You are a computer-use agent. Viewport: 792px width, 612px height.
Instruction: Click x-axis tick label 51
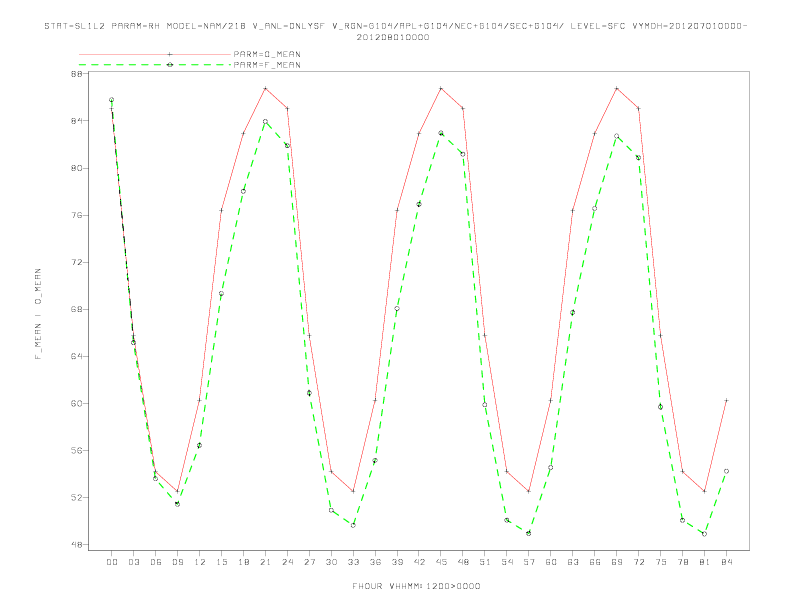[485, 562]
